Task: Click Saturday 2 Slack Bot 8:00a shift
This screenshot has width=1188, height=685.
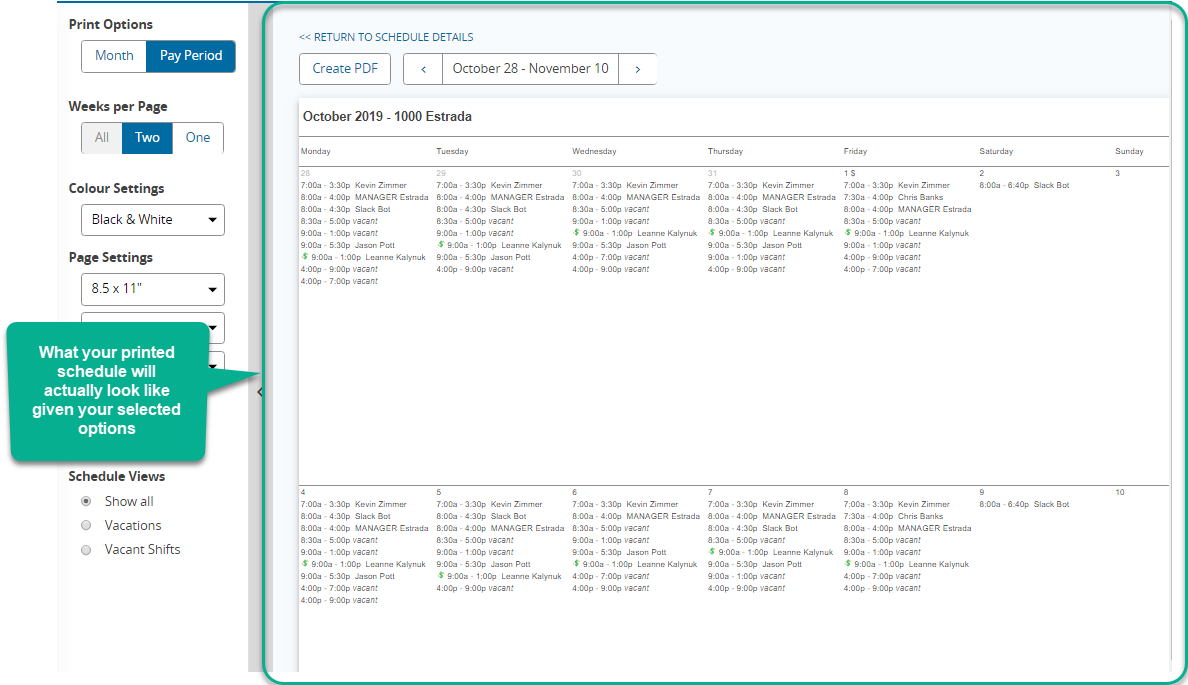Action: pos(1024,186)
